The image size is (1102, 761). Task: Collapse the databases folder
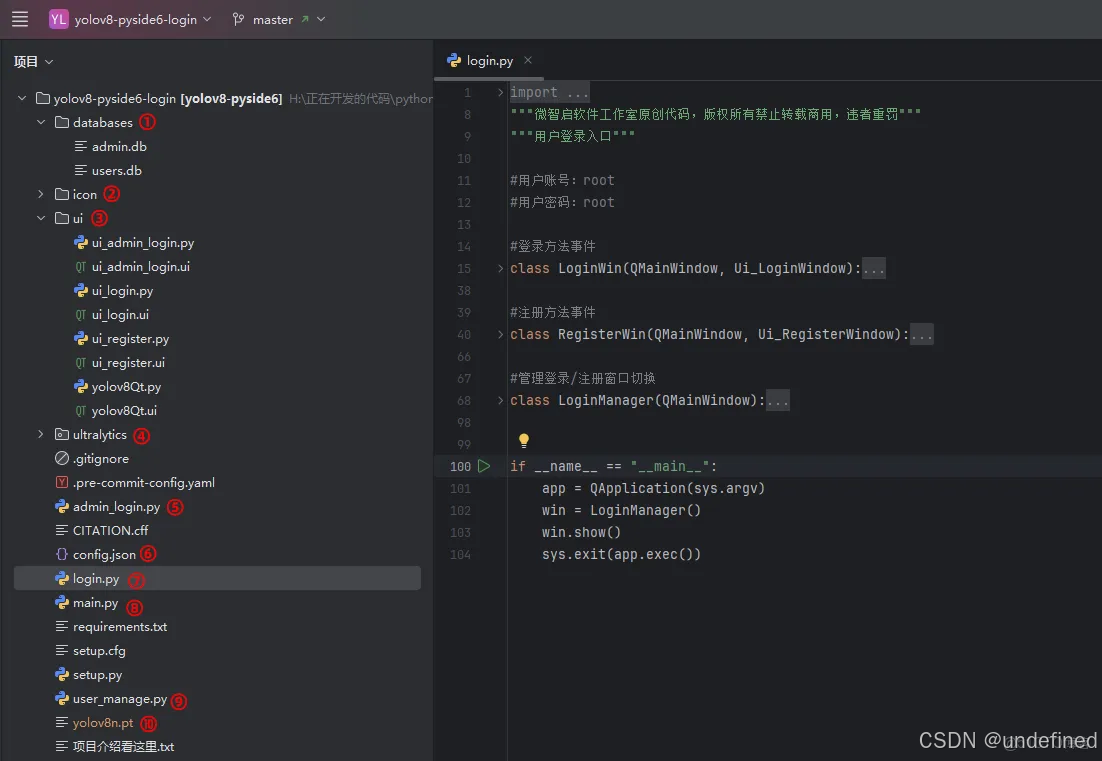[41, 122]
